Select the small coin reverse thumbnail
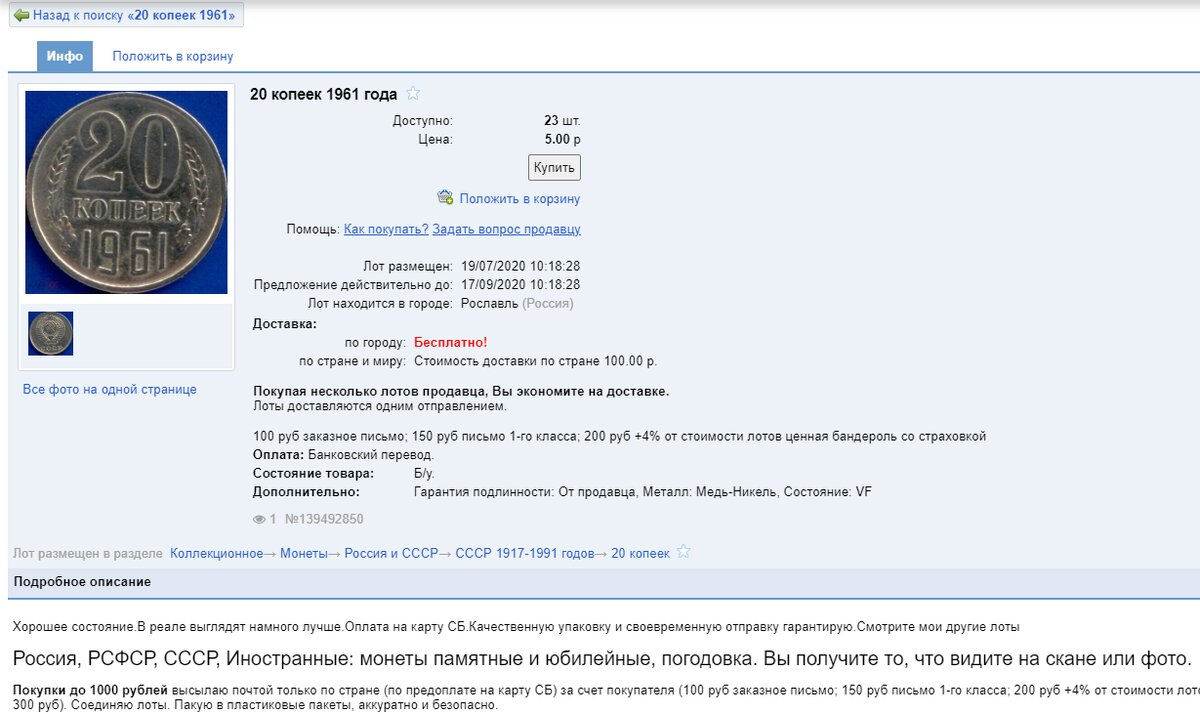The image size is (1200, 714). 50,334
